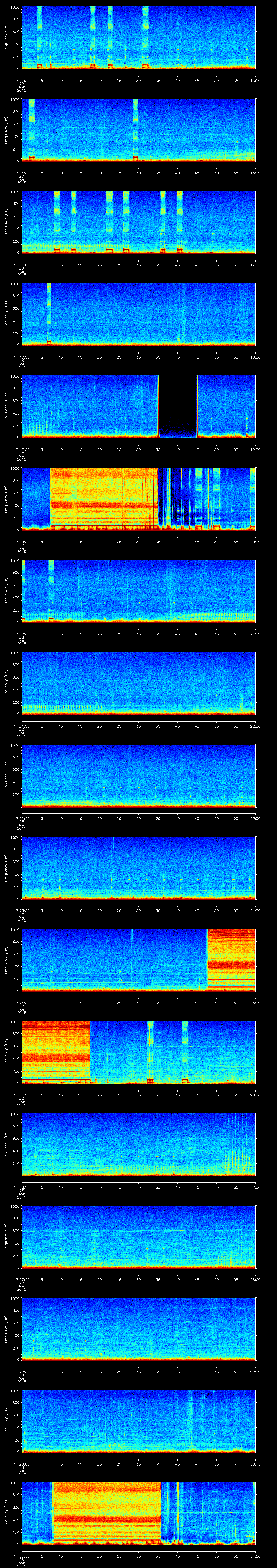Click the '15:00' end time label
The width and height of the screenshot is (277, 1568).
coord(256,80)
